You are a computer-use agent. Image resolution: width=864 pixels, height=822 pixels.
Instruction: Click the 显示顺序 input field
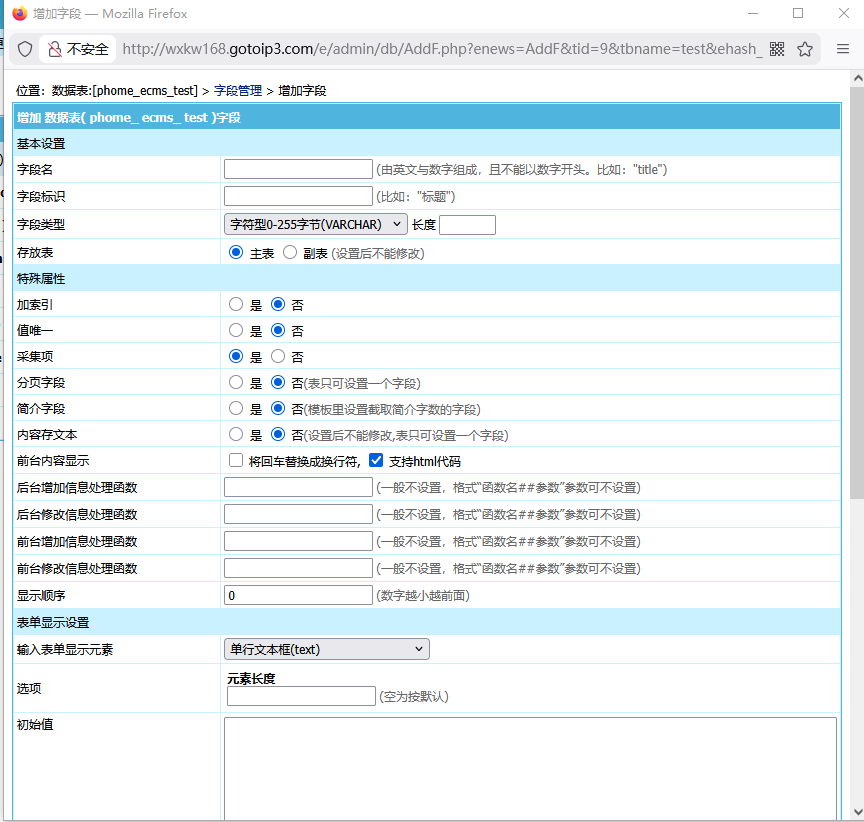pos(298,595)
